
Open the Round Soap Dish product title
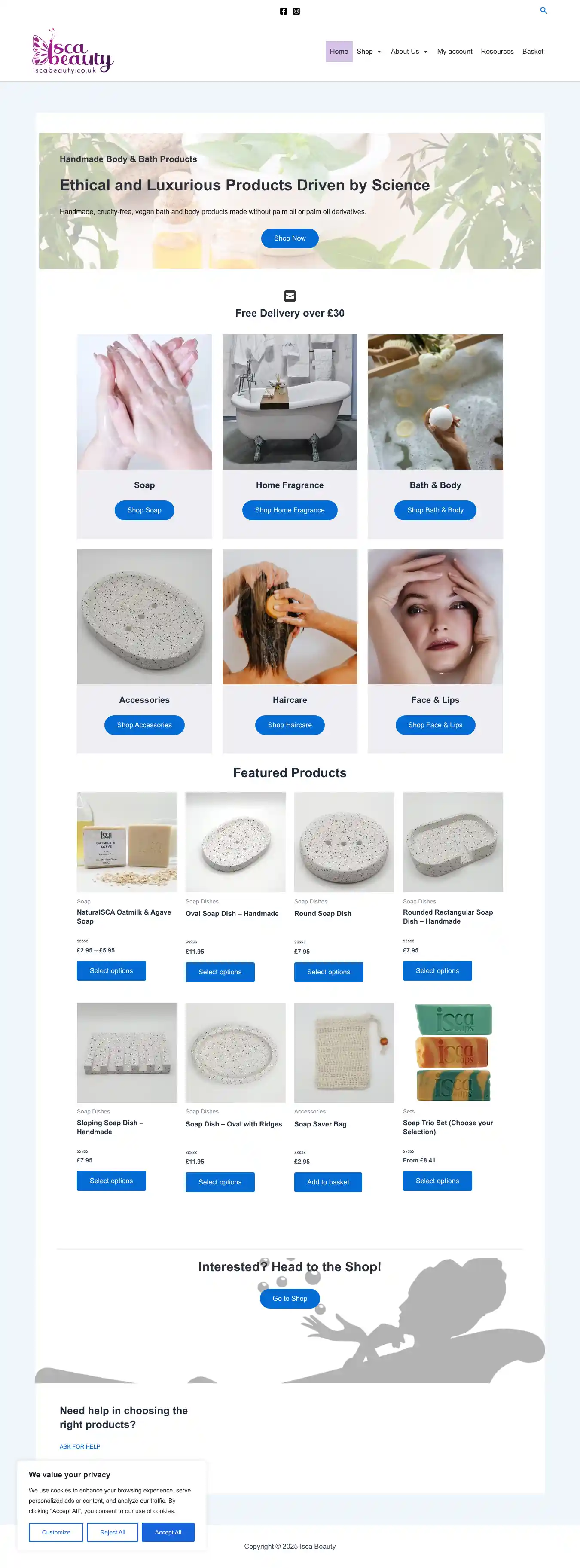click(323, 914)
